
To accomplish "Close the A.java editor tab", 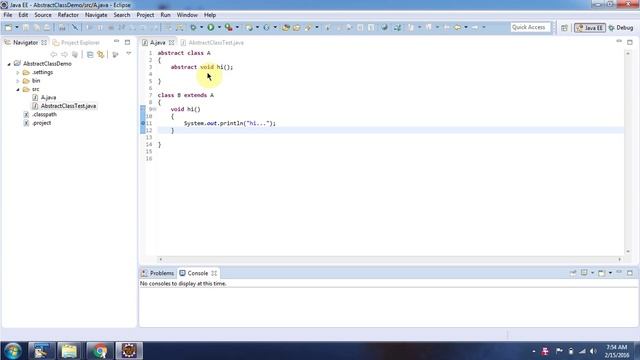I will coord(171,42).
